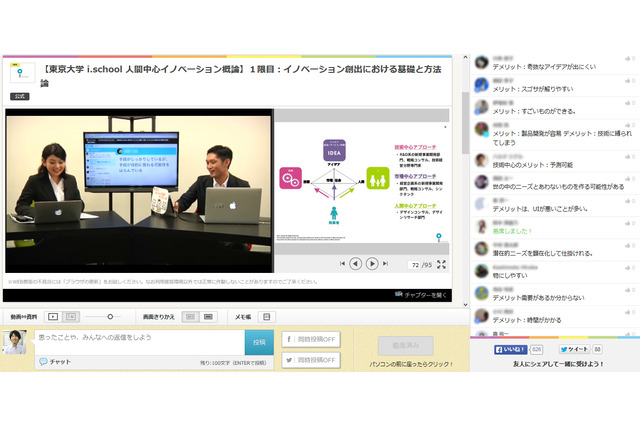640x426 pixels.
Task: Open avatar of '技術中心のメリット' commenter
Action: 482,160
